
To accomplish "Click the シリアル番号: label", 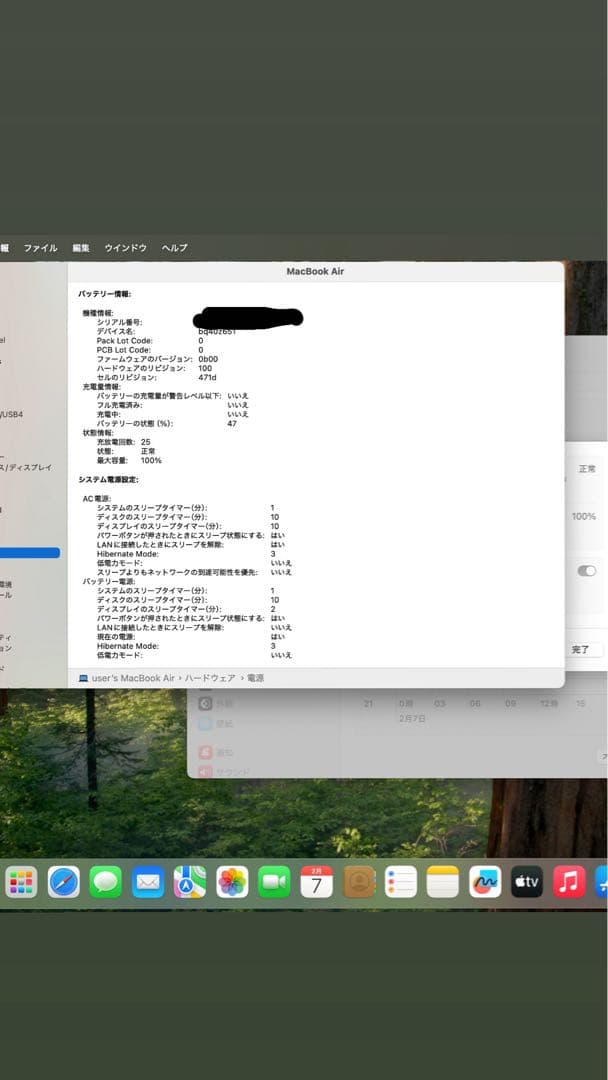I will [120, 322].
